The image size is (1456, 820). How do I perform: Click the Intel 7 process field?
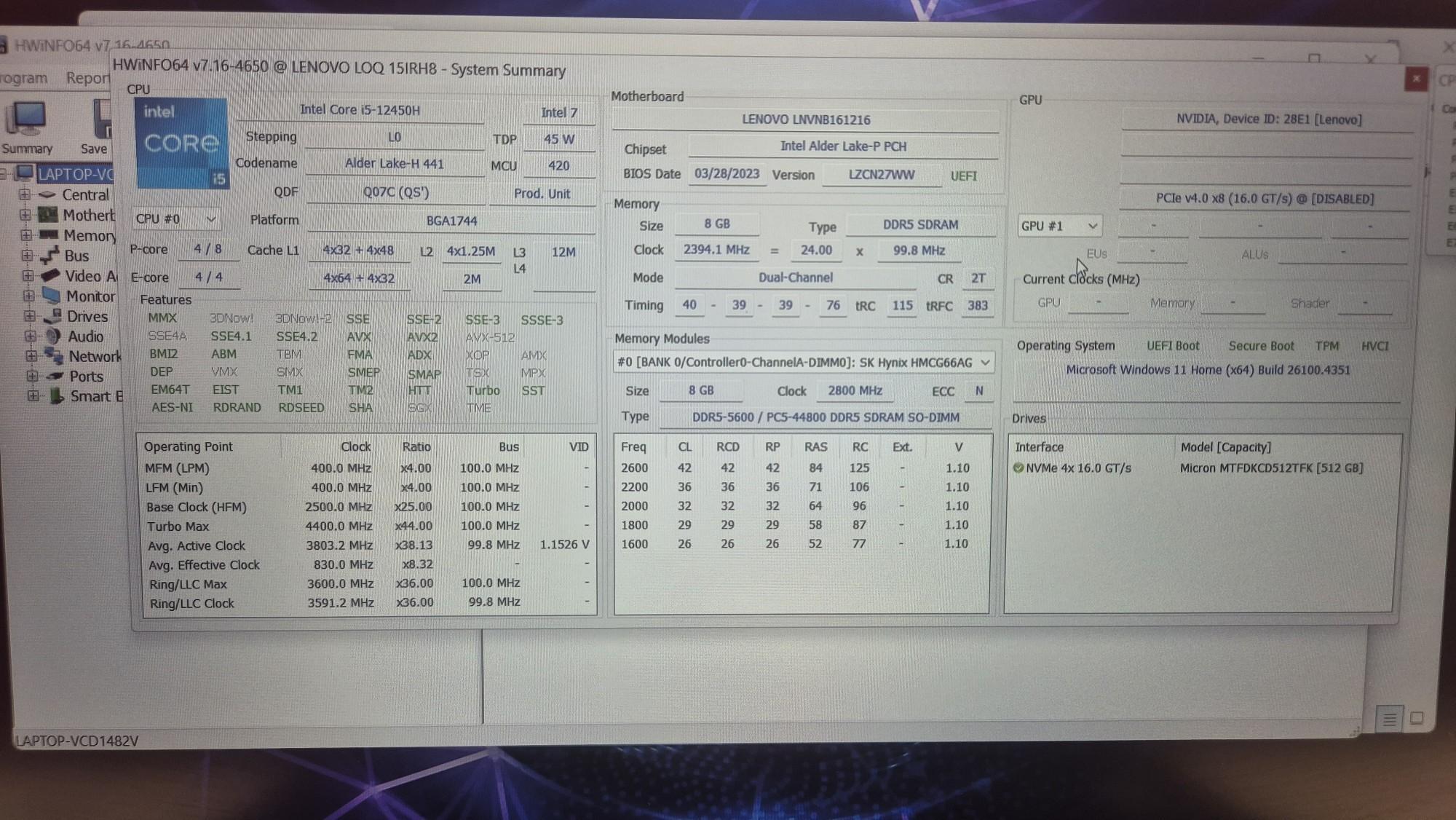[x=558, y=112]
